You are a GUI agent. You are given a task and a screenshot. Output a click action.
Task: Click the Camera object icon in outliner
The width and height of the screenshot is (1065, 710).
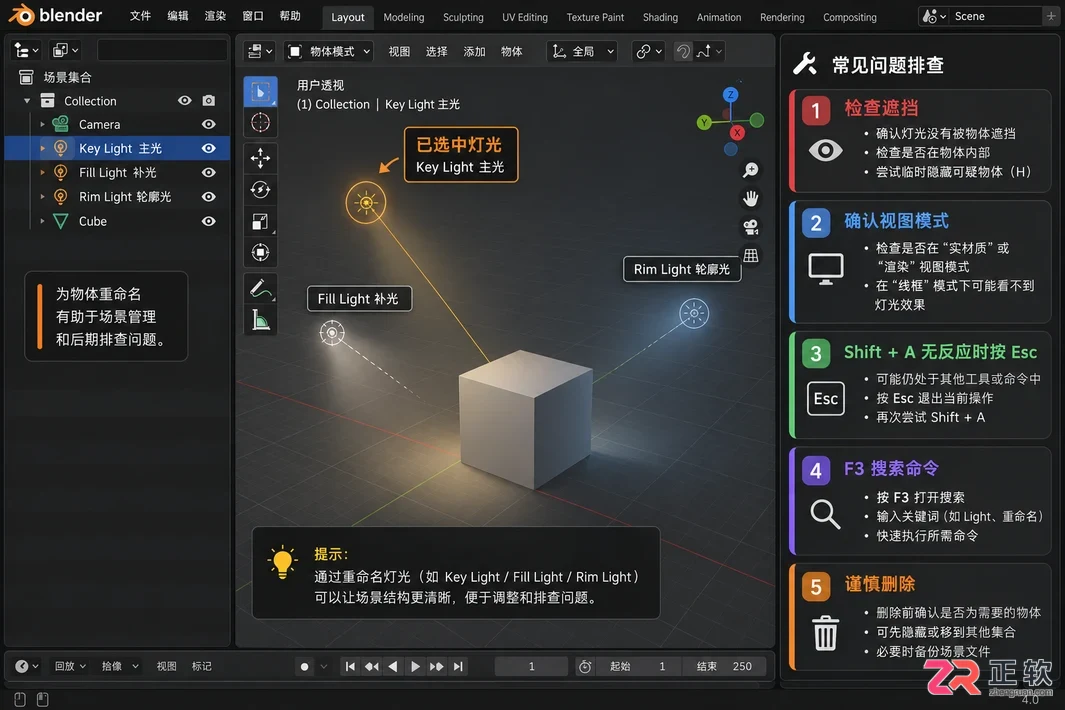pos(60,124)
